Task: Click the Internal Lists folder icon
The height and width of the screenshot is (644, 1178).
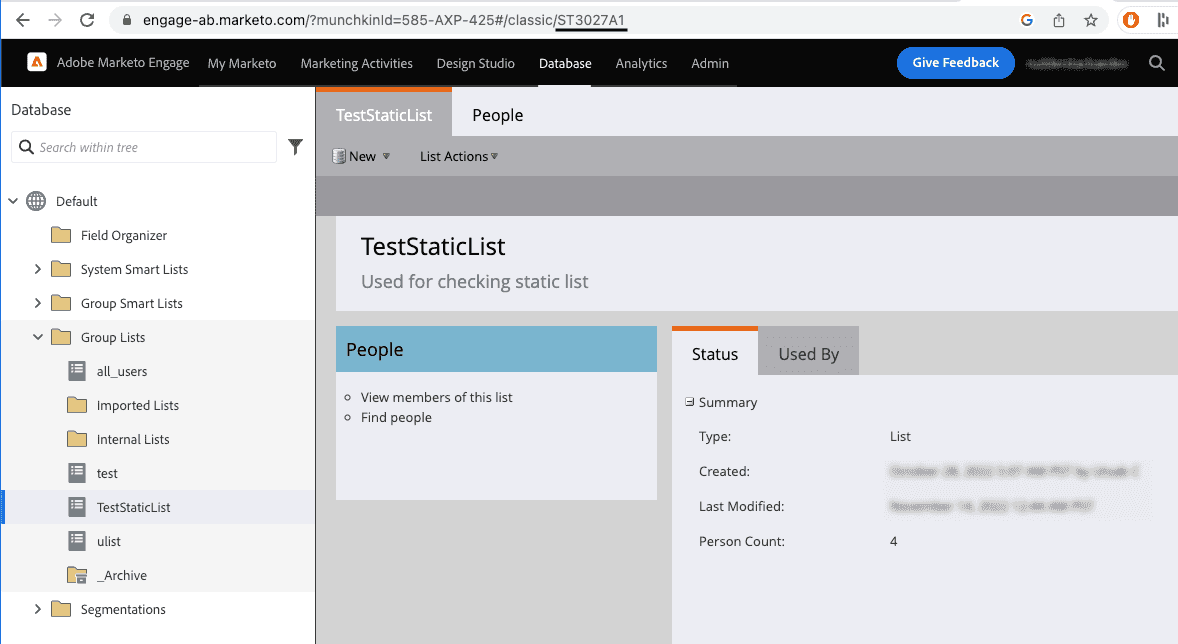Action: (77, 439)
